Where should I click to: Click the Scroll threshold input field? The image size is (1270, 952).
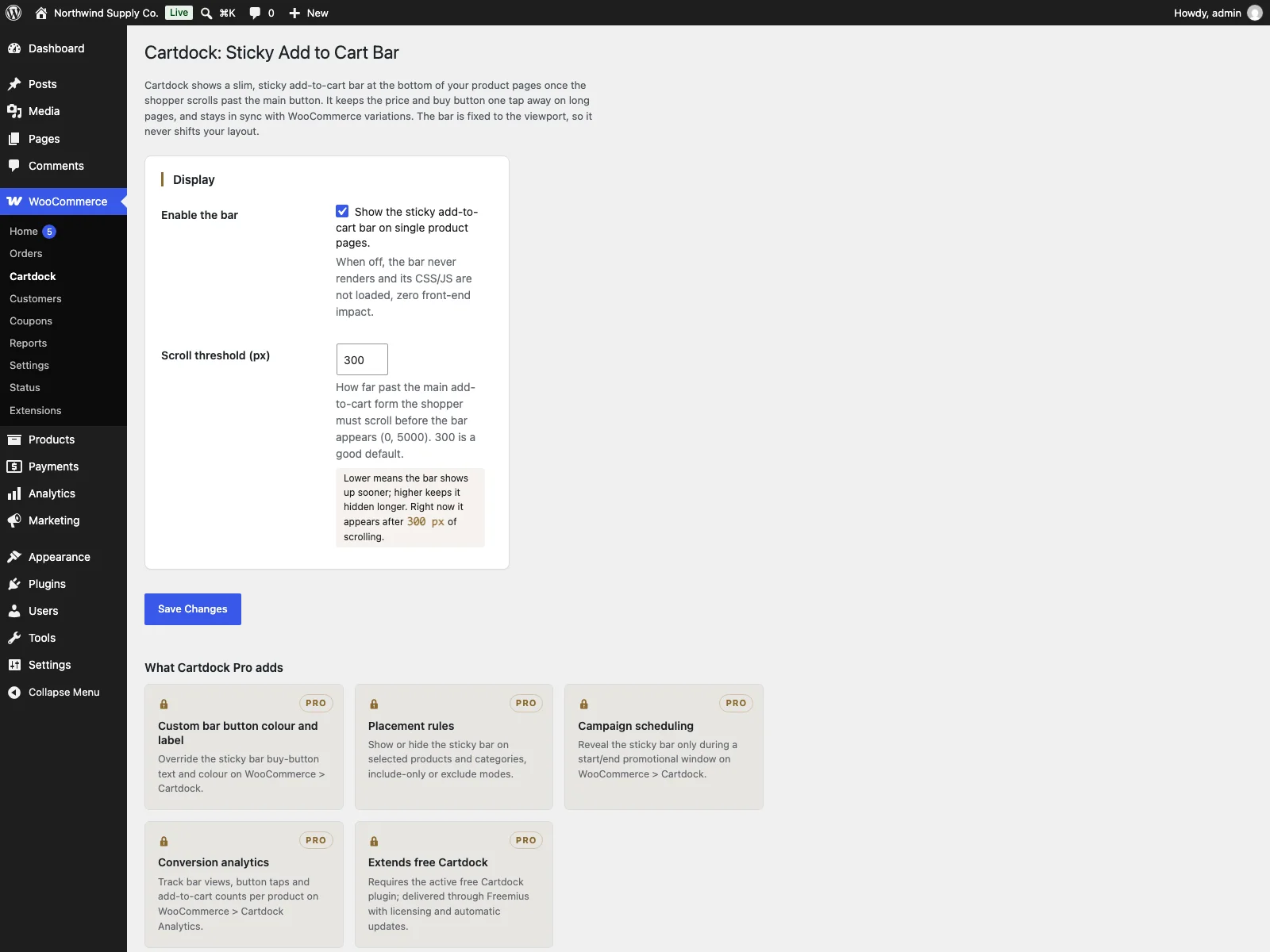pyautogui.click(x=362, y=359)
